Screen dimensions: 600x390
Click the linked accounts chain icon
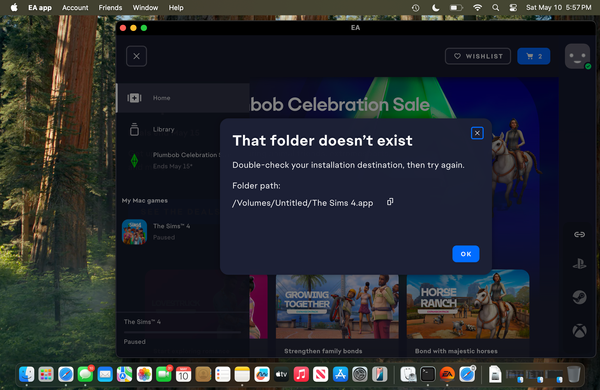(x=579, y=234)
